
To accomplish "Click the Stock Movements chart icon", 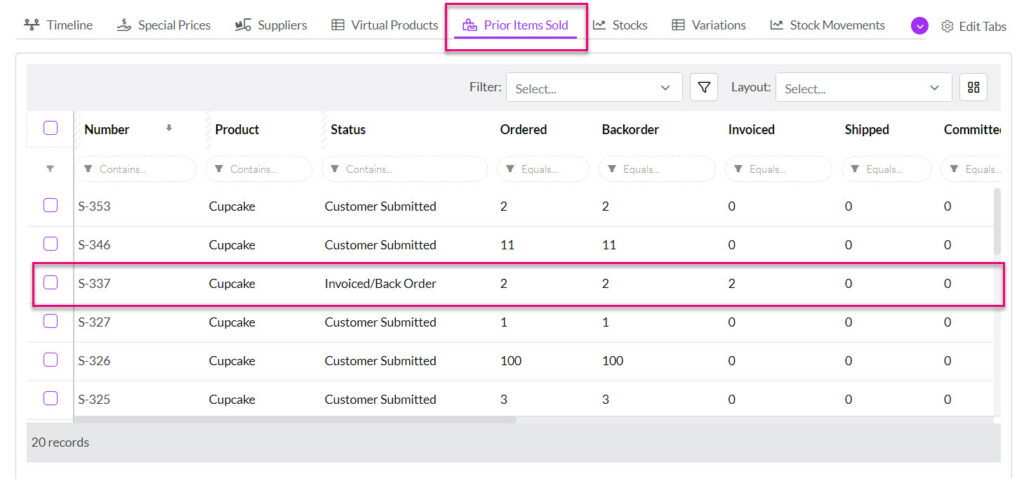I will 776,25.
